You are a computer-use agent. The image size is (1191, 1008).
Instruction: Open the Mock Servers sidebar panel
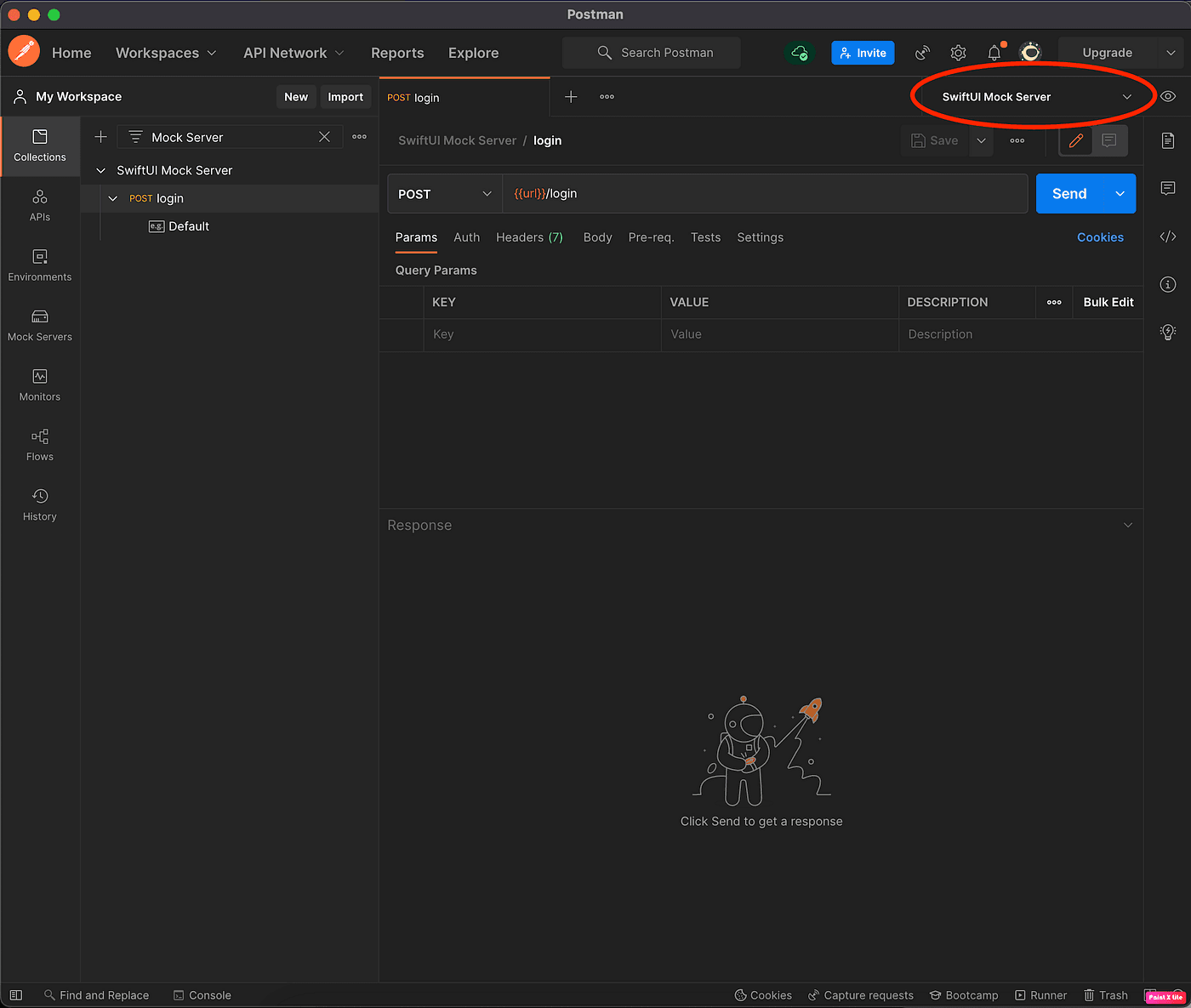40,325
